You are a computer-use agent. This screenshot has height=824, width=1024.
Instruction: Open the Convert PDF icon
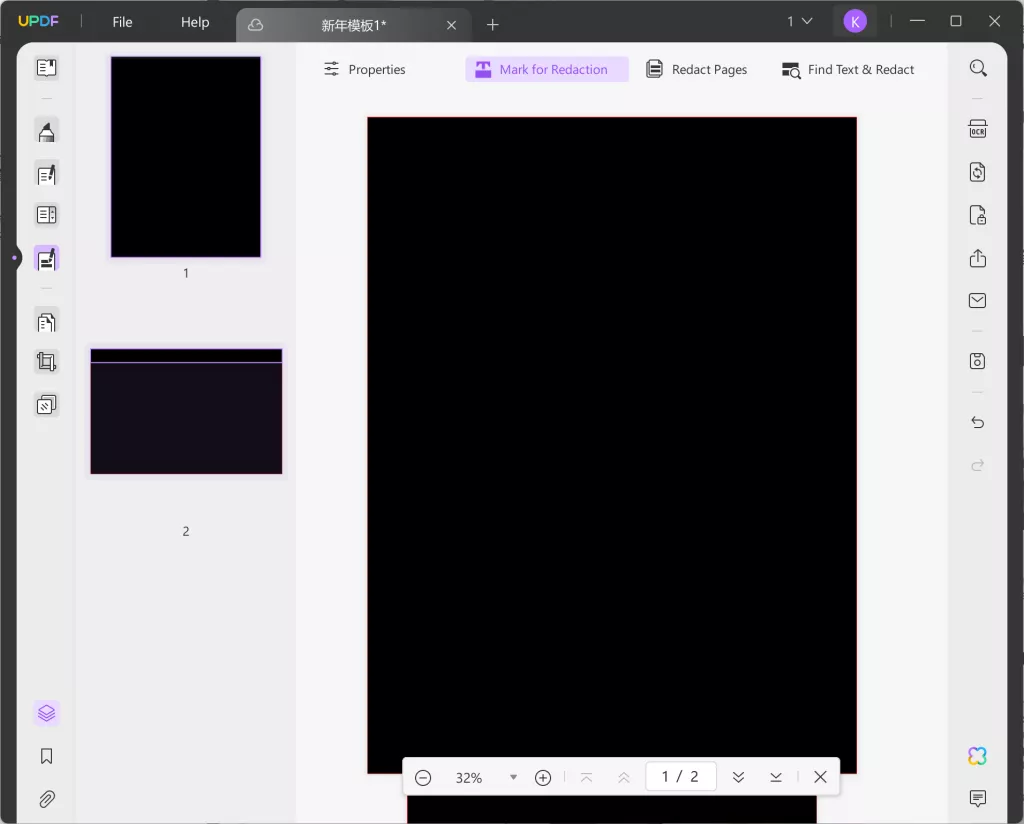[x=978, y=172]
